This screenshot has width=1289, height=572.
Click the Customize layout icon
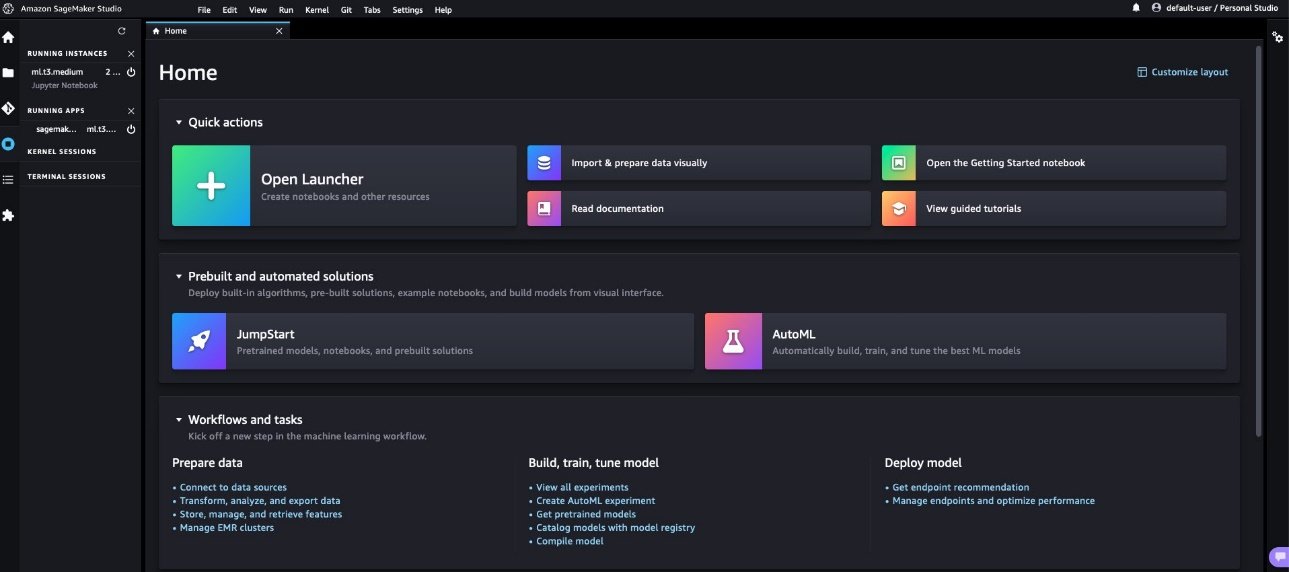click(x=1142, y=72)
